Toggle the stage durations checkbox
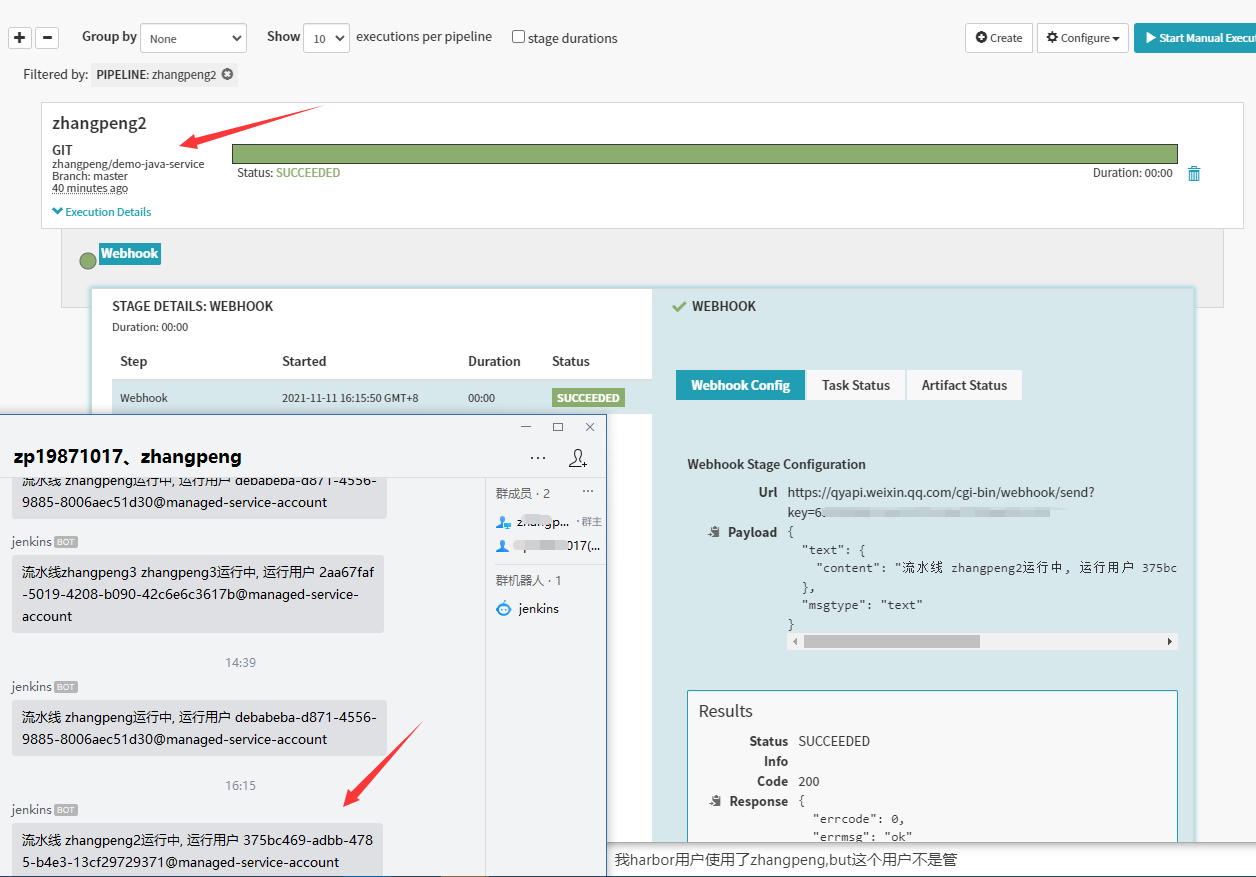The width and height of the screenshot is (1256, 877). 518,37
